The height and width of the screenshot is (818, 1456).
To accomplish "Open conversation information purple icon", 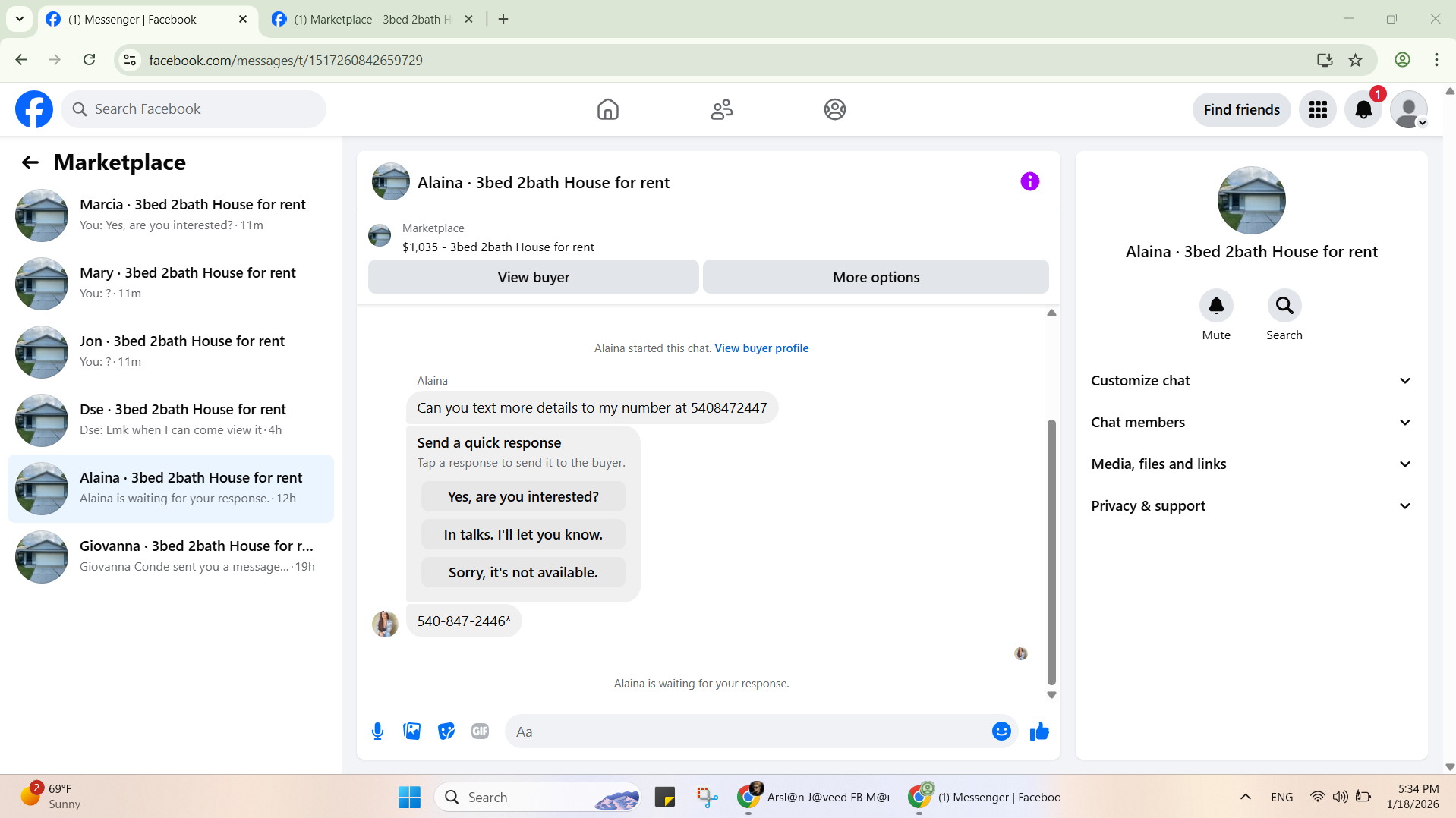I will [1029, 181].
